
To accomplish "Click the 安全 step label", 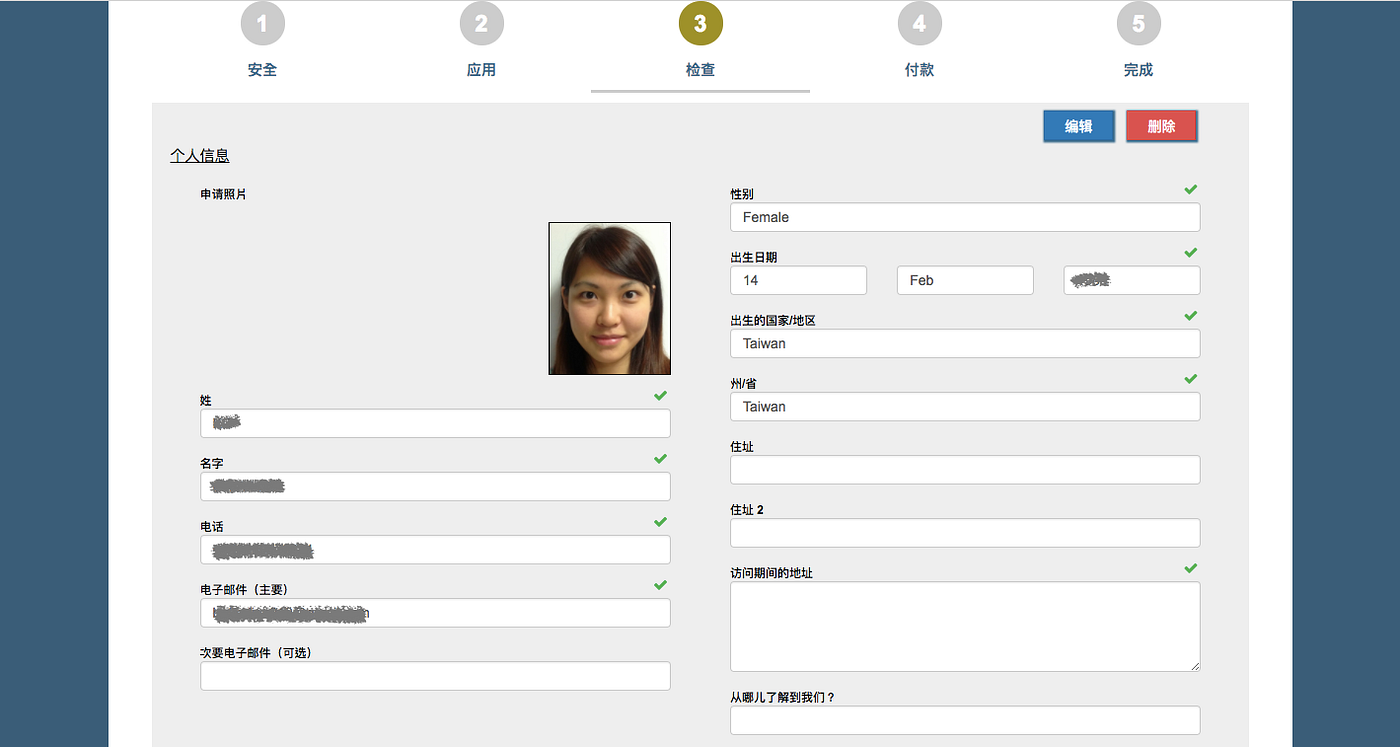I will tap(262, 70).
